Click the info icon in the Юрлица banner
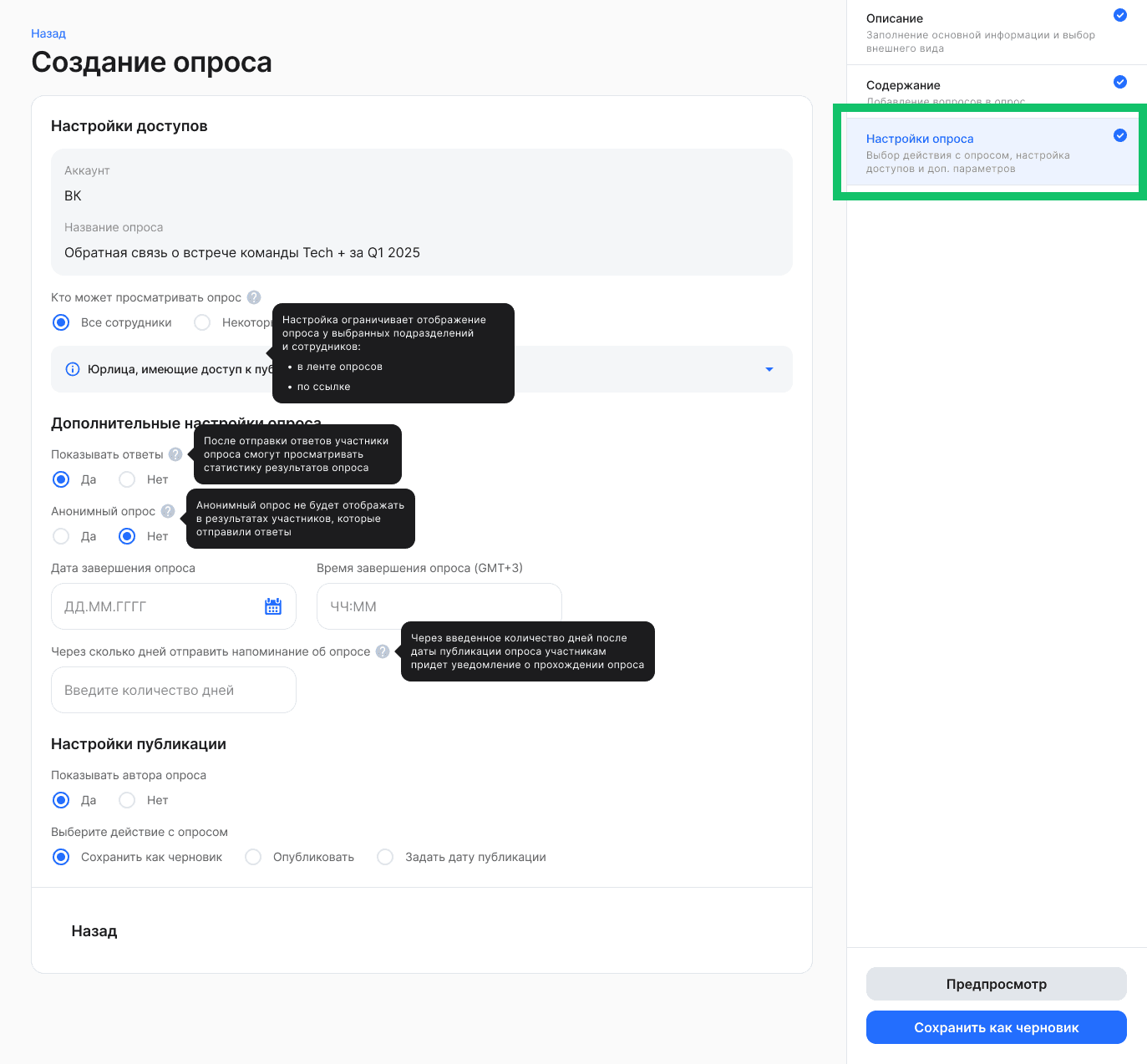The width and height of the screenshot is (1147, 1064). coord(72,368)
